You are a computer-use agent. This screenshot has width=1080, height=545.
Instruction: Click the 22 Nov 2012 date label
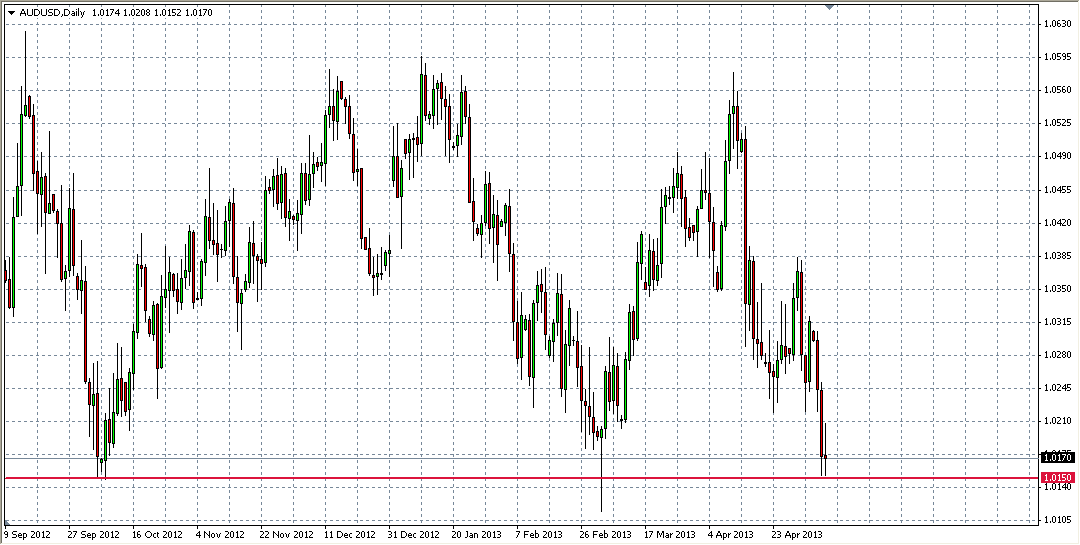coord(285,534)
